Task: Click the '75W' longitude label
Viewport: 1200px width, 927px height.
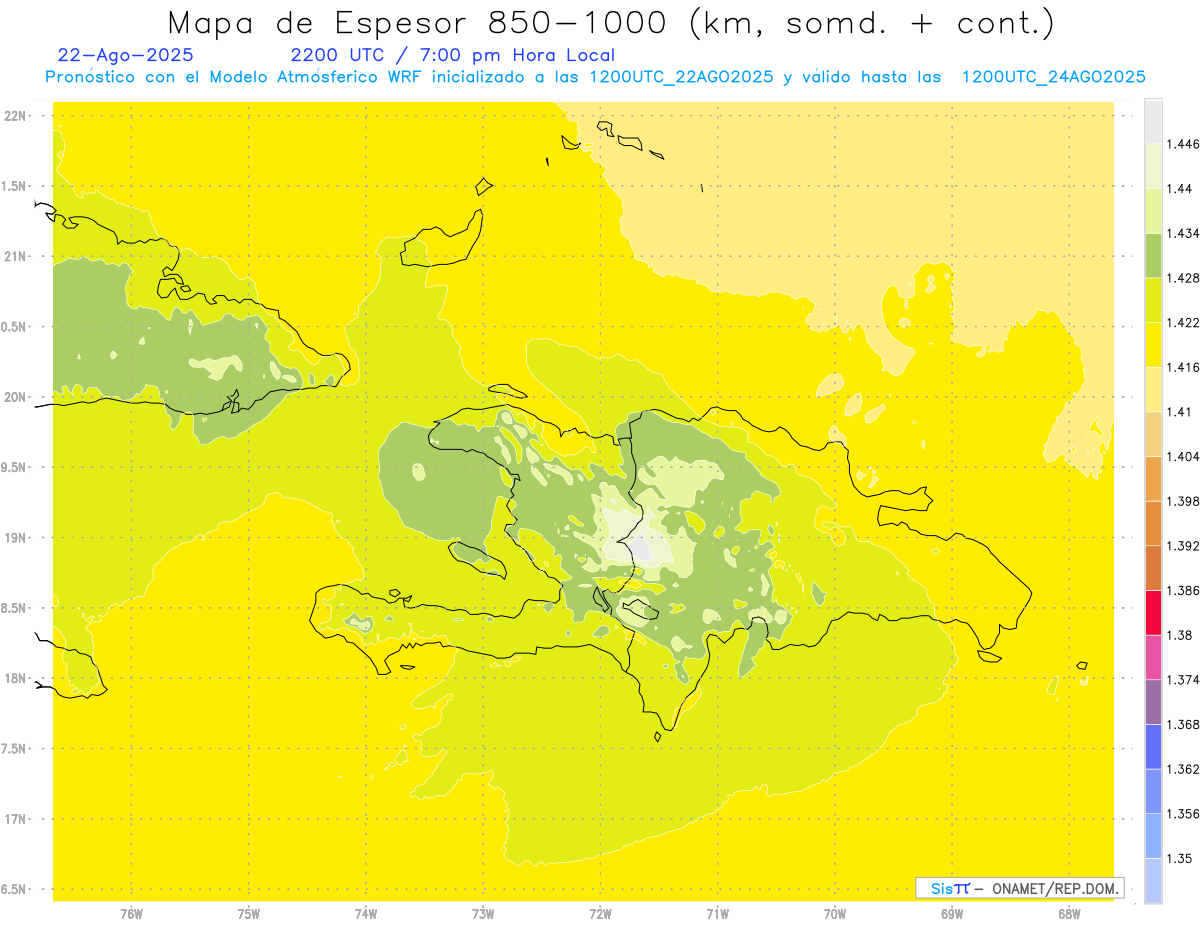Action: pyautogui.click(x=249, y=913)
